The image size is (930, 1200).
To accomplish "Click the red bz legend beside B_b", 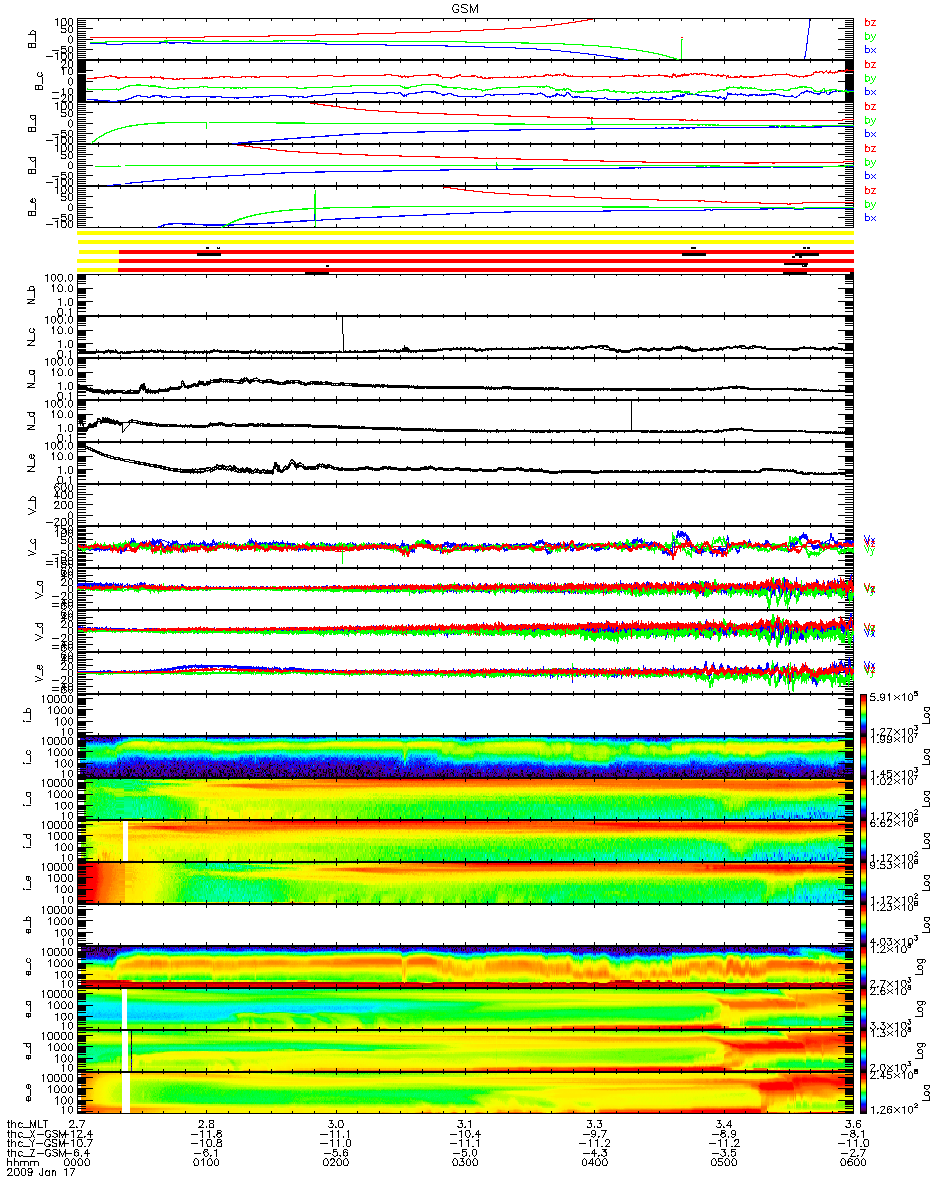I will [x=869, y=22].
